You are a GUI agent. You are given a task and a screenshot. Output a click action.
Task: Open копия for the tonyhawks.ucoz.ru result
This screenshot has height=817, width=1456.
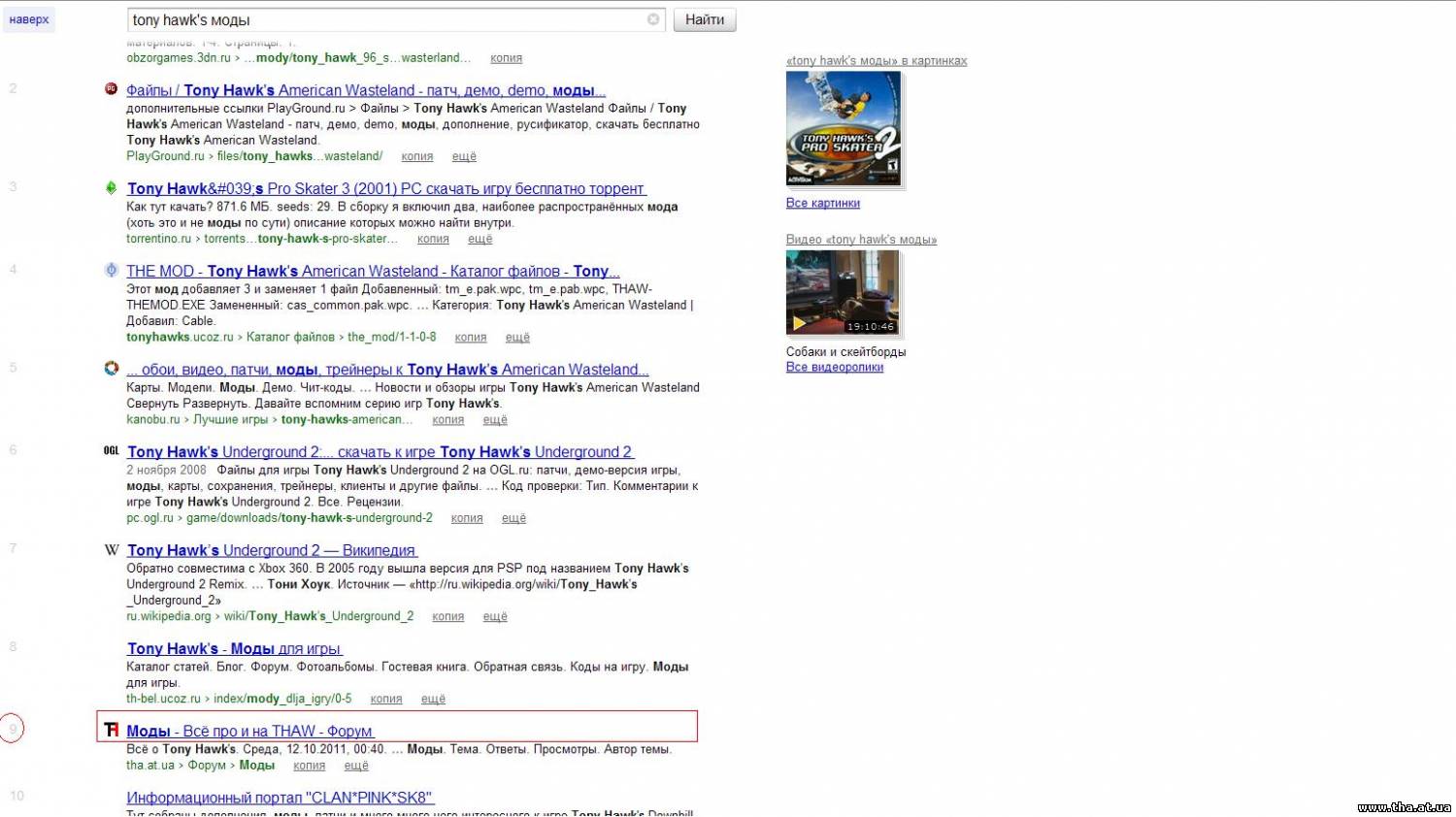[471, 338]
